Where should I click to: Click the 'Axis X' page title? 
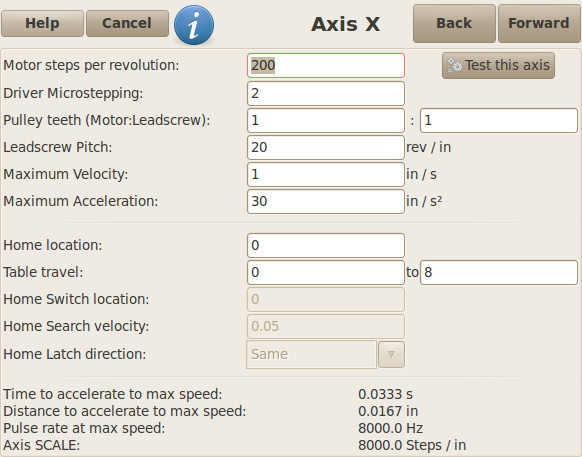[x=346, y=25]
